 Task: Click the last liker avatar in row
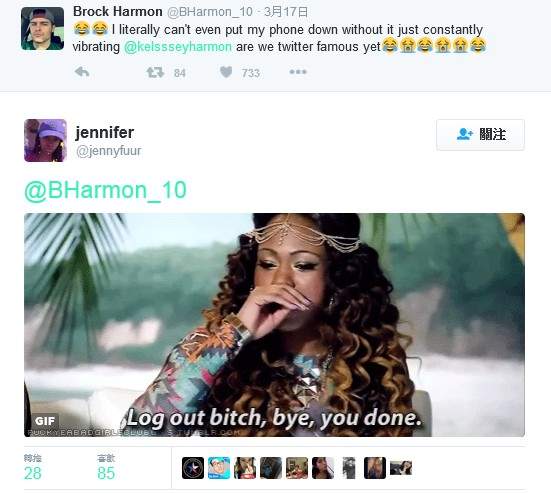point(401,468)
